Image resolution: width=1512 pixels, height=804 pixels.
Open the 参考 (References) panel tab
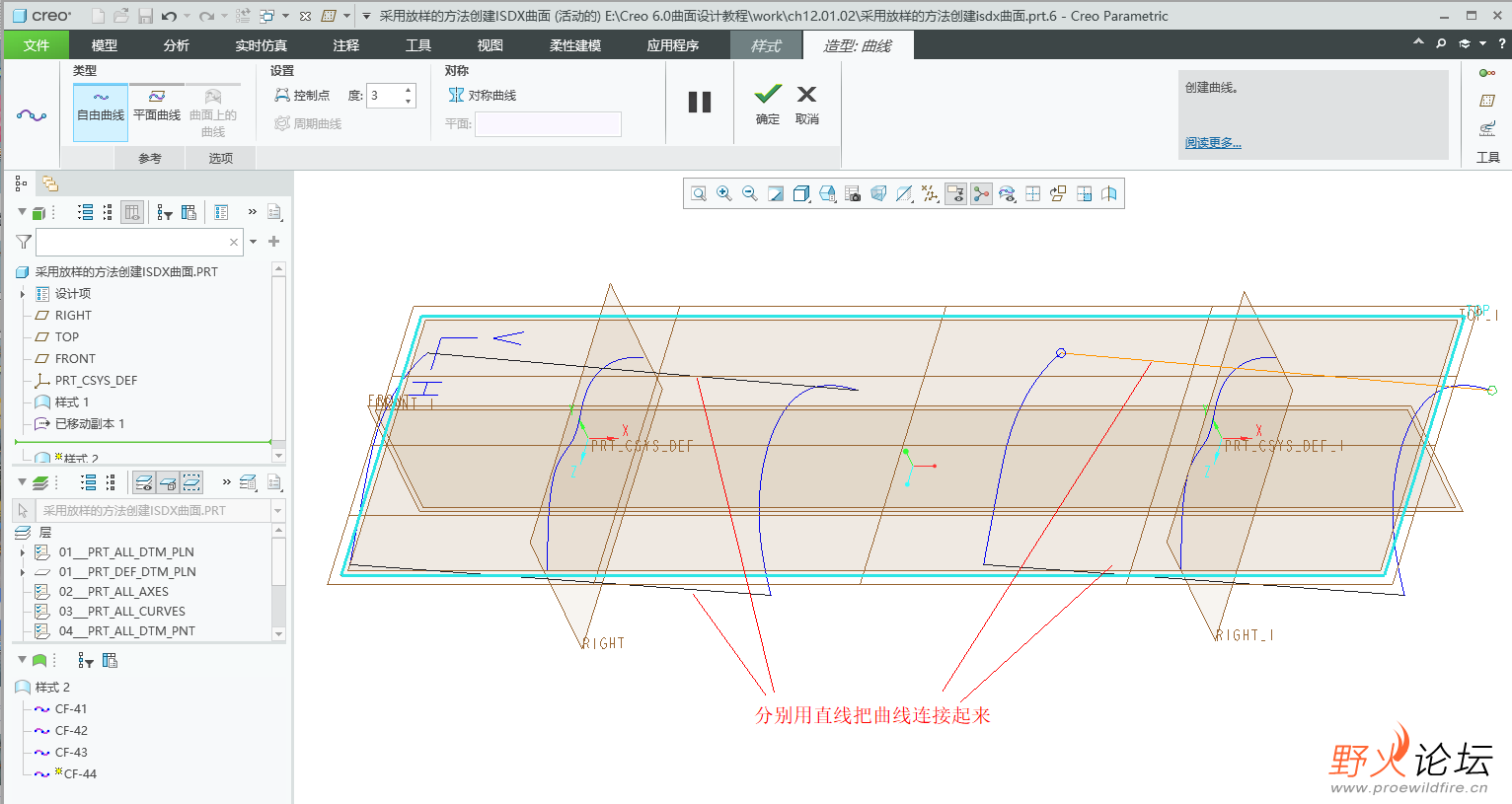tap(150, 158)
